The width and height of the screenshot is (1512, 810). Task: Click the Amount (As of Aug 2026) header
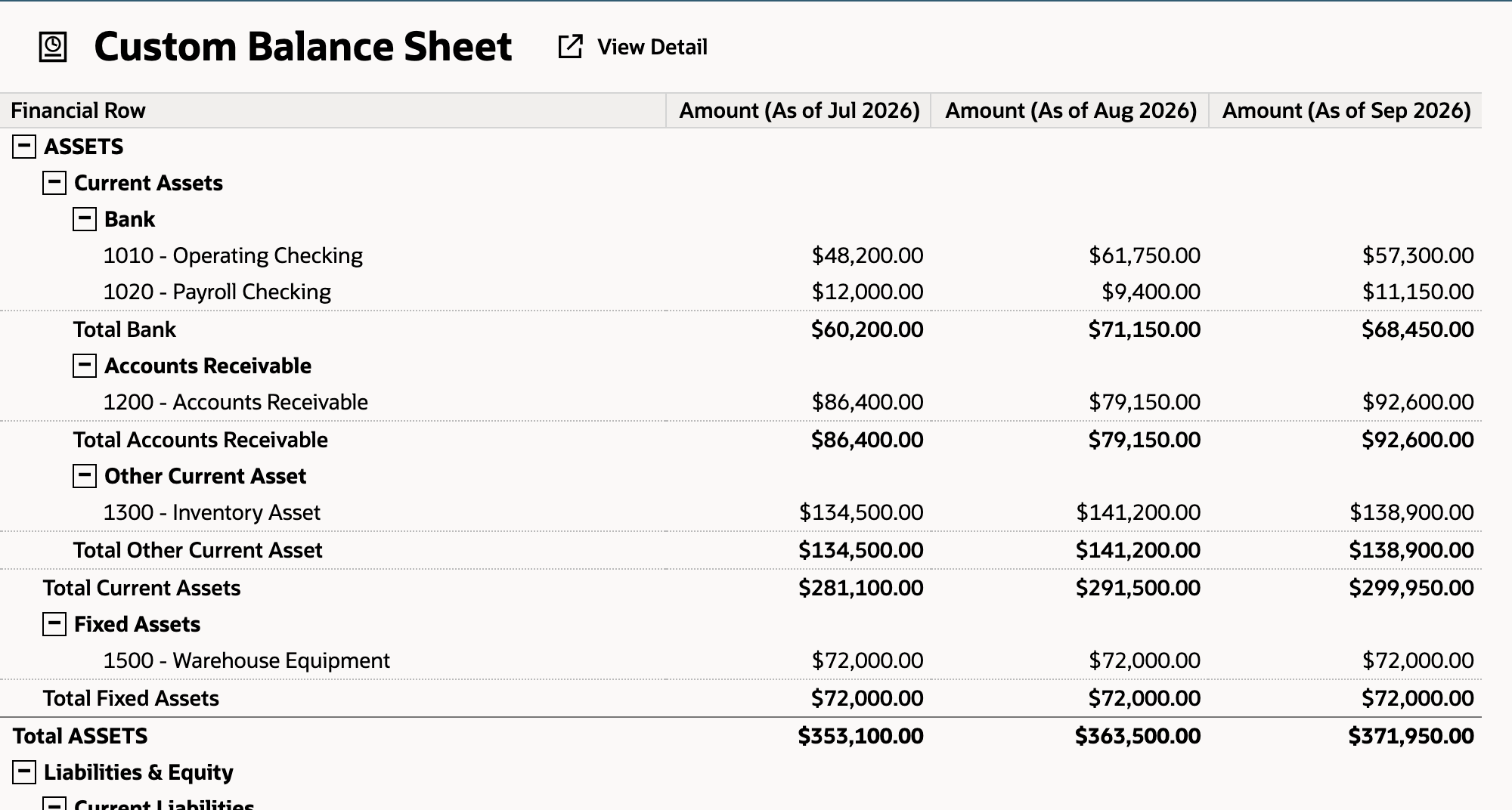[x=1070, y=110]
